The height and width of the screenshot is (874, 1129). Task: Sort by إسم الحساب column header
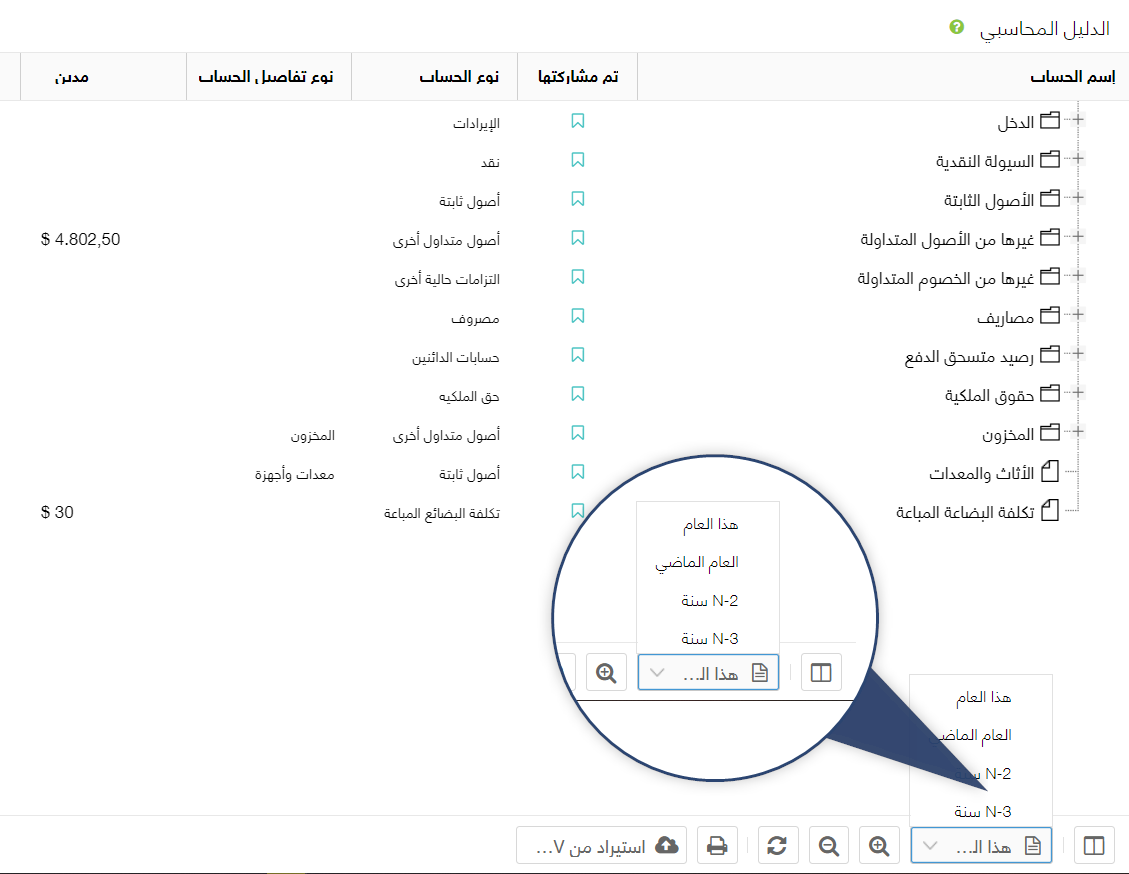[x=1073, y=76]
